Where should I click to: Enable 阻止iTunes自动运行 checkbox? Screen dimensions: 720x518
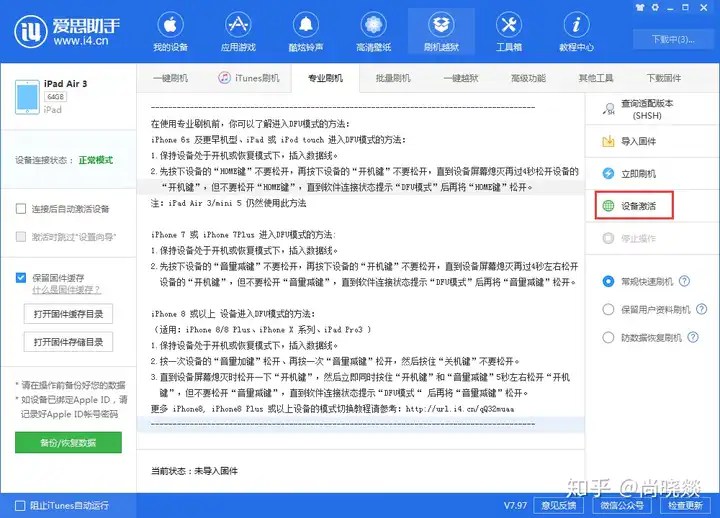20,506
